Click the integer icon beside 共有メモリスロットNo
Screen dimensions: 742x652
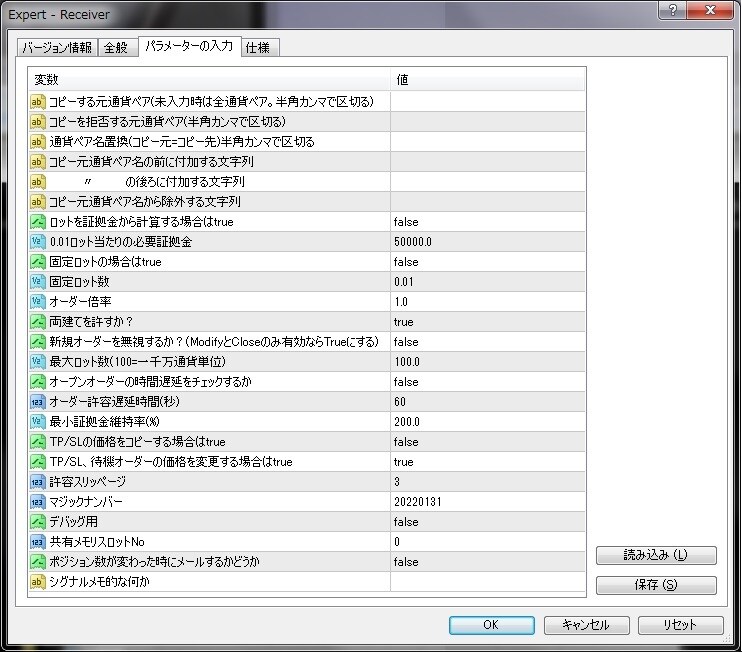click(37, 542)
